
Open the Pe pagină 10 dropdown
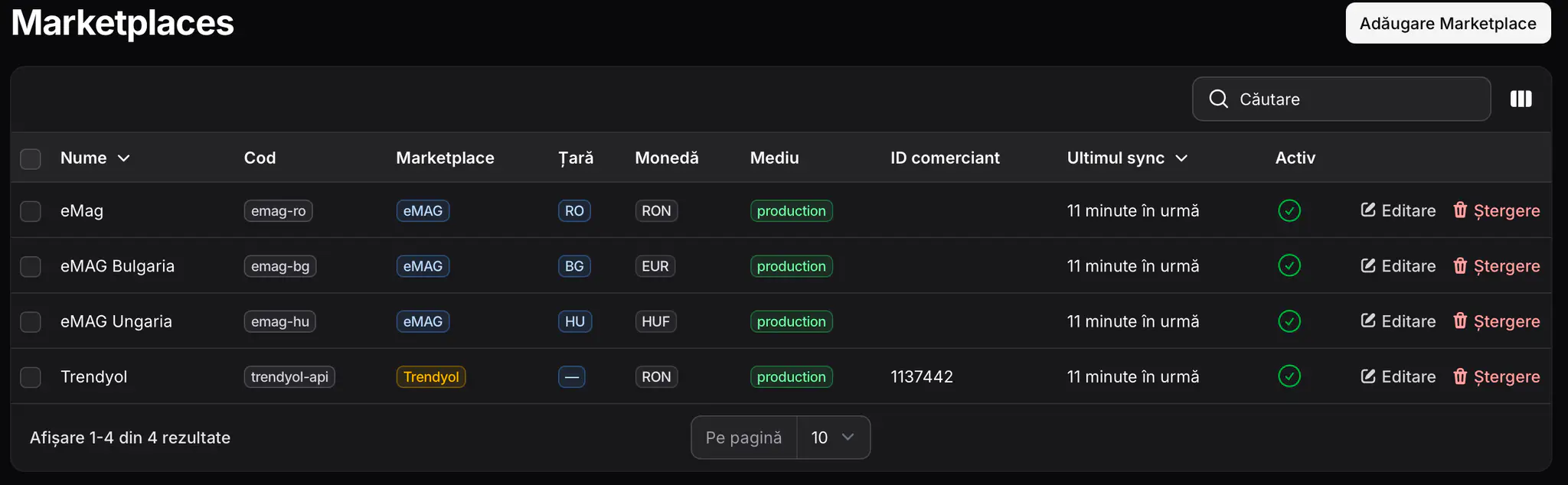pos(833,438)
